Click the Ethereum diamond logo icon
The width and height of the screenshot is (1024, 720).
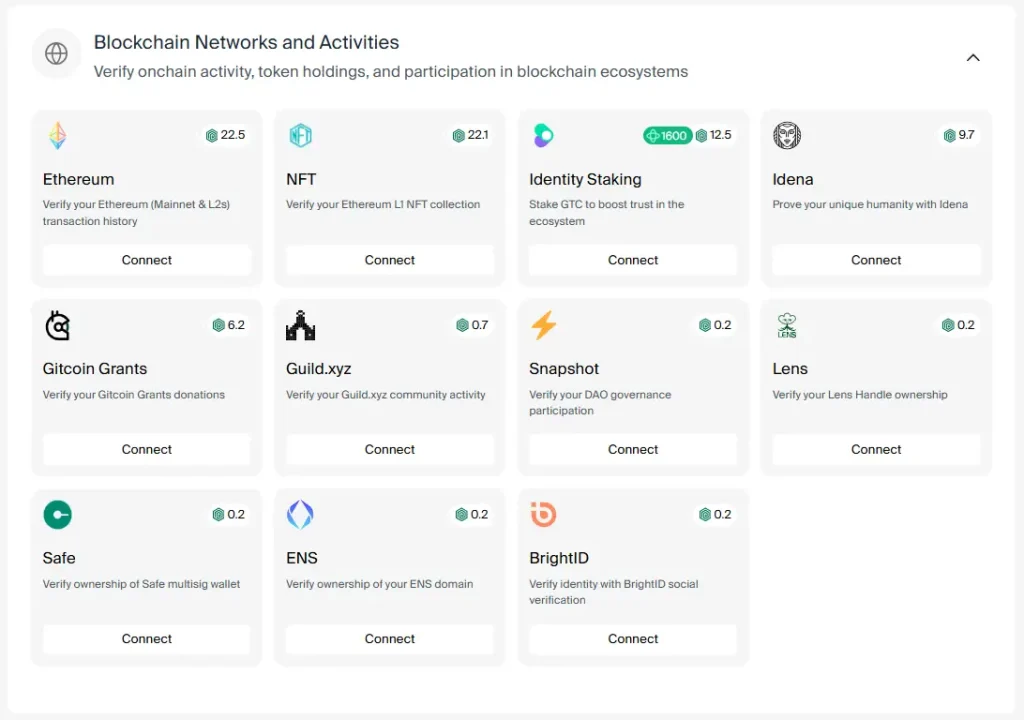[x=58, y=136]
